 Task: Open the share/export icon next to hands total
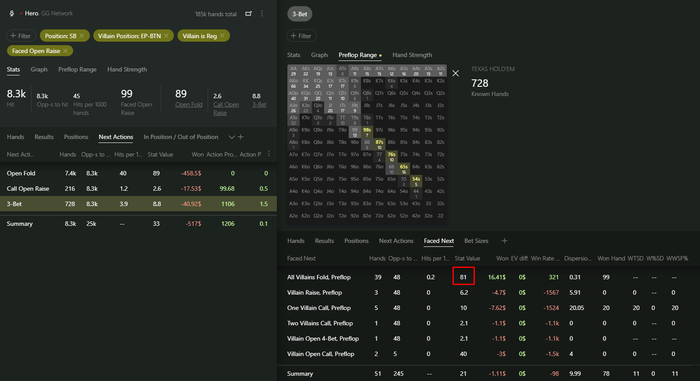click(x=249, y=14)
